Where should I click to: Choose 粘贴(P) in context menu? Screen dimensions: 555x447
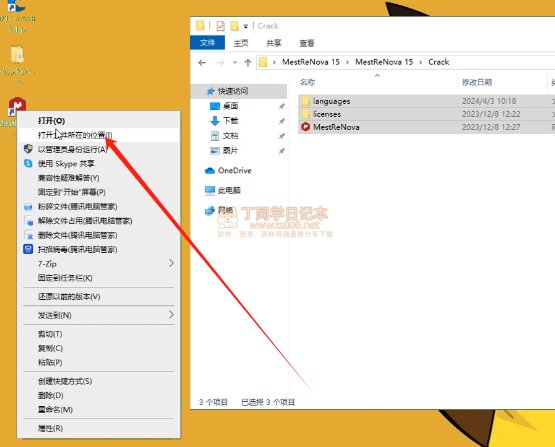click(99, 362)
